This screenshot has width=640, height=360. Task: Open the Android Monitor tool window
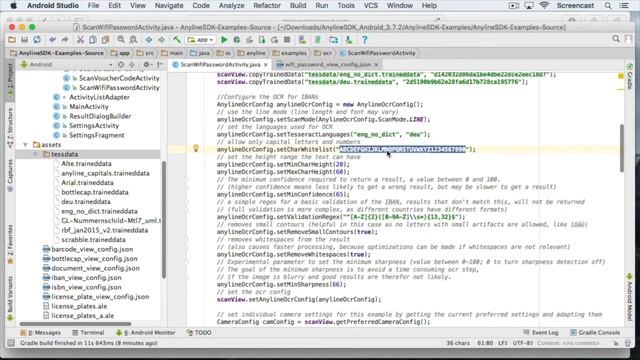tap(146, 333)
